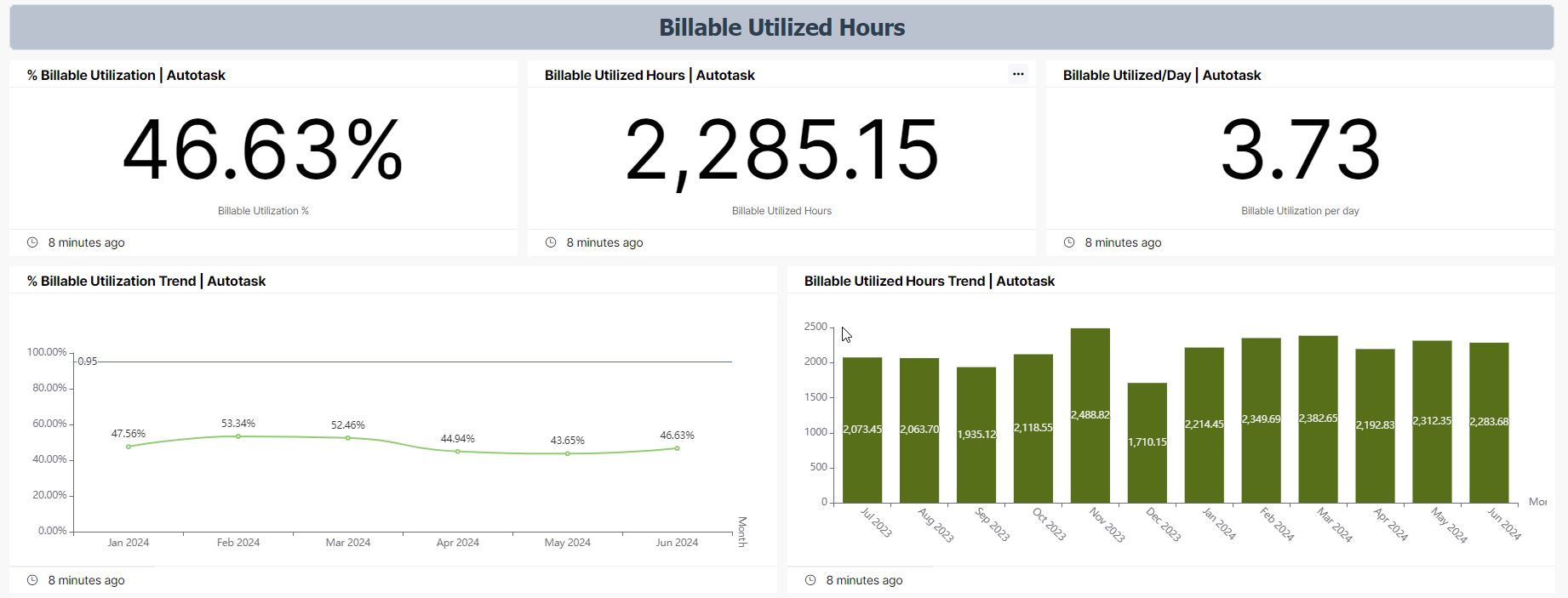This screenshot has width=1568, height=598.
Task: Click the Jun 2024 bar showing 2,283.68
Action: point(1488,422)
